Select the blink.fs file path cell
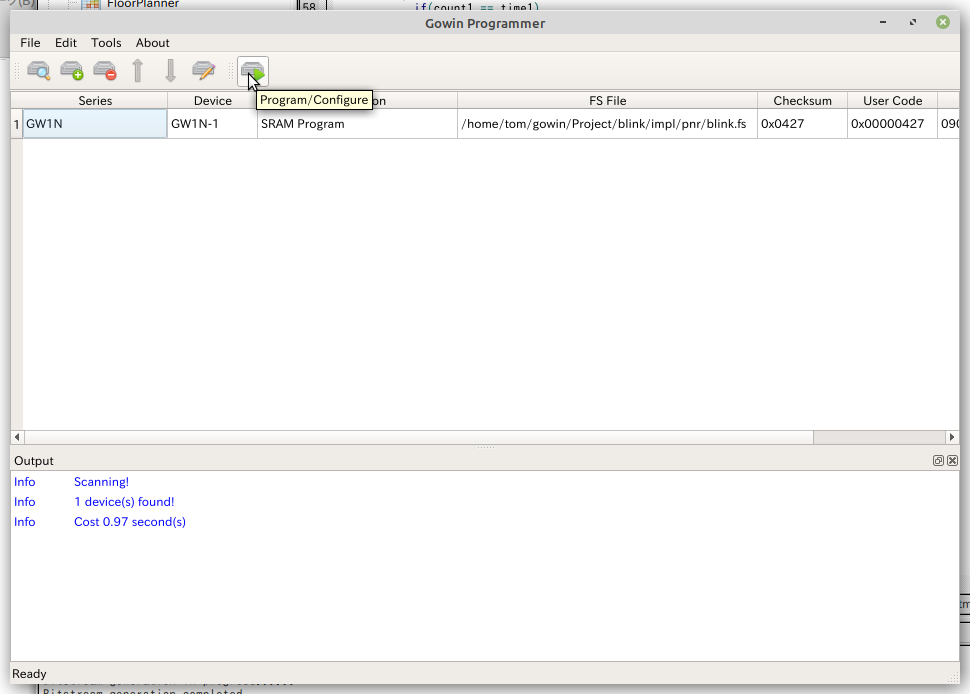 click(x=607, y=124)
